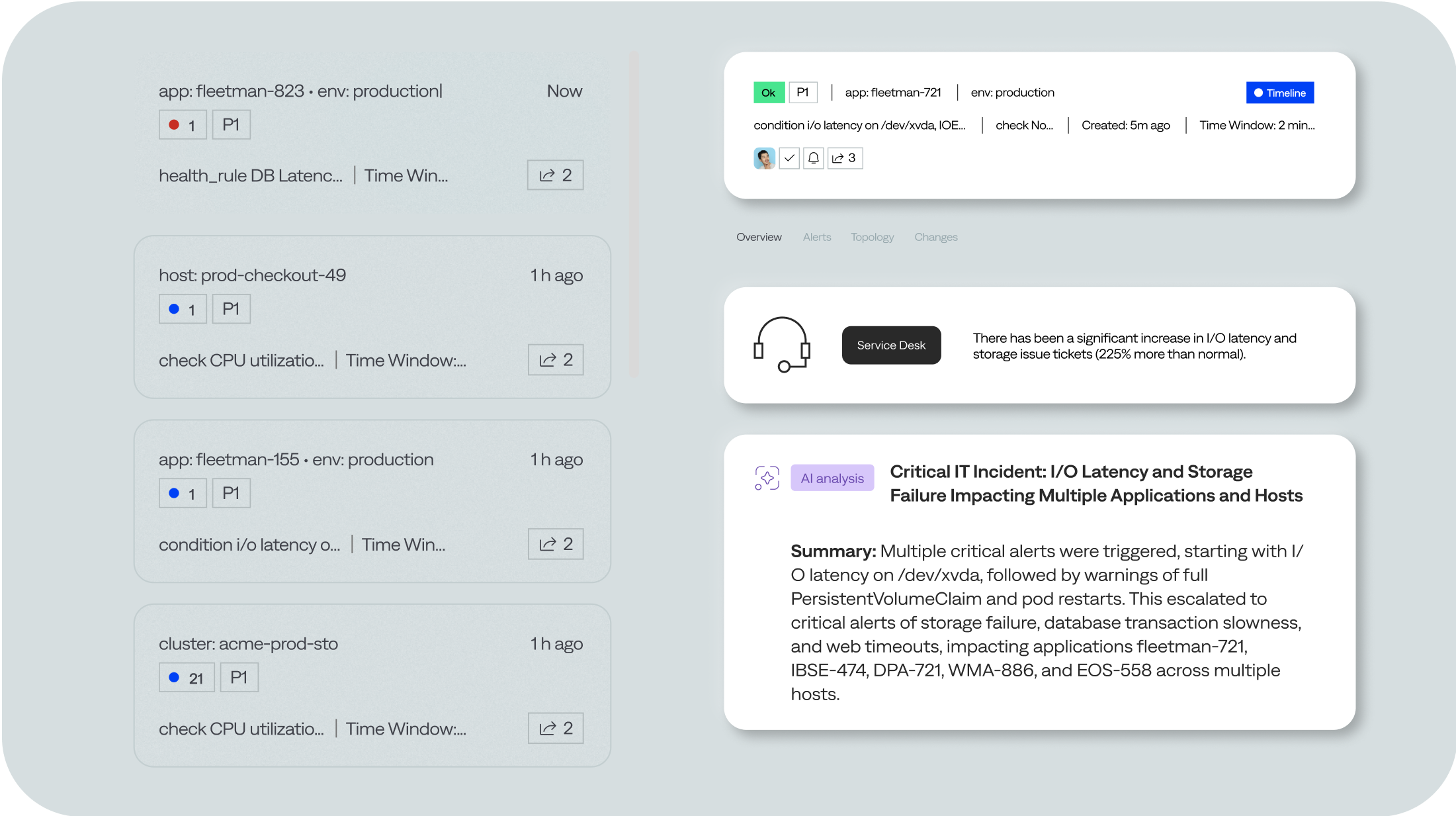
Task: Click red alert count on fleetman-823
Action: pos(183,124)
